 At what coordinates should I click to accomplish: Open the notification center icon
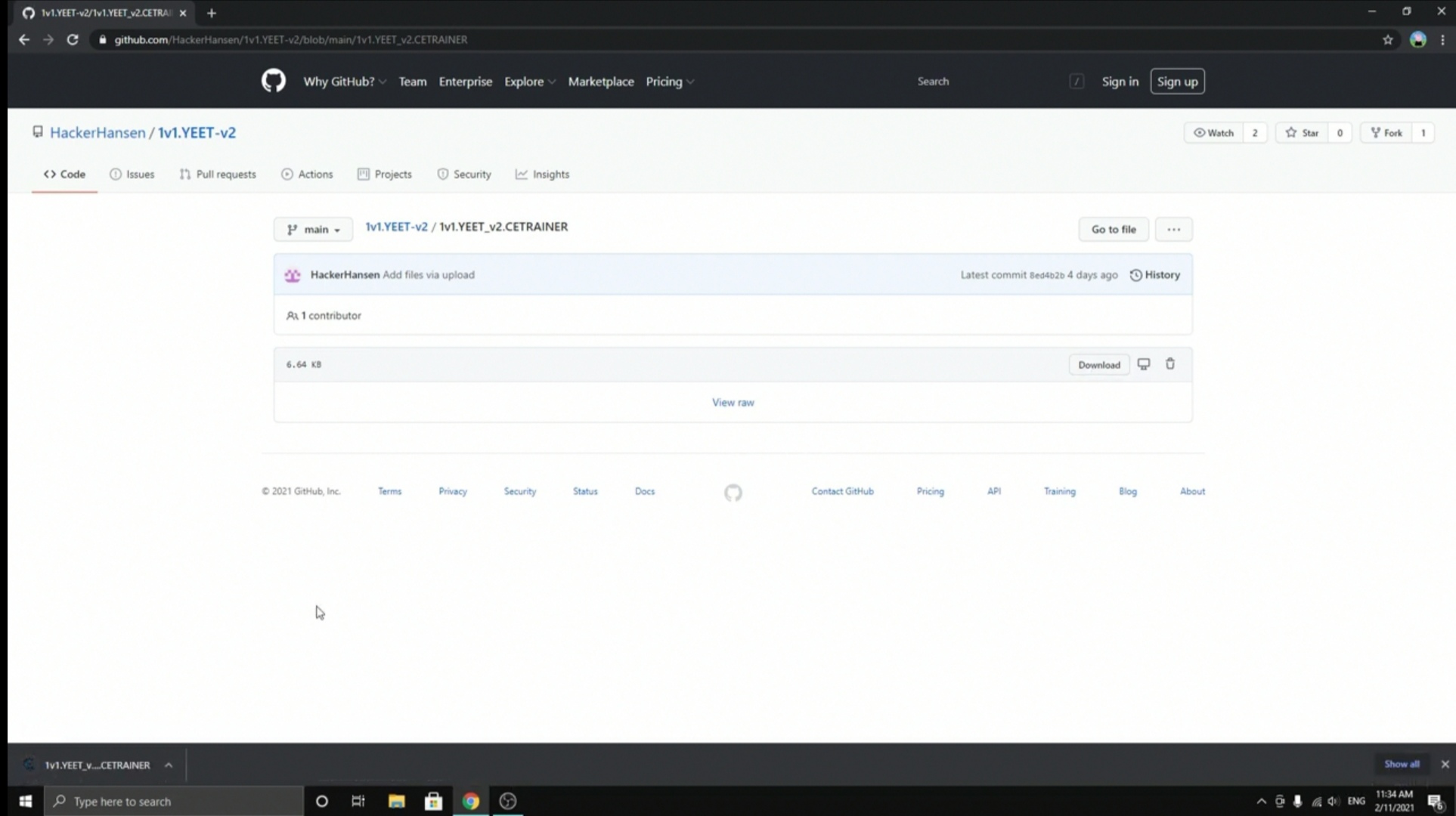pyautogui.click(x=1436, y=802)
